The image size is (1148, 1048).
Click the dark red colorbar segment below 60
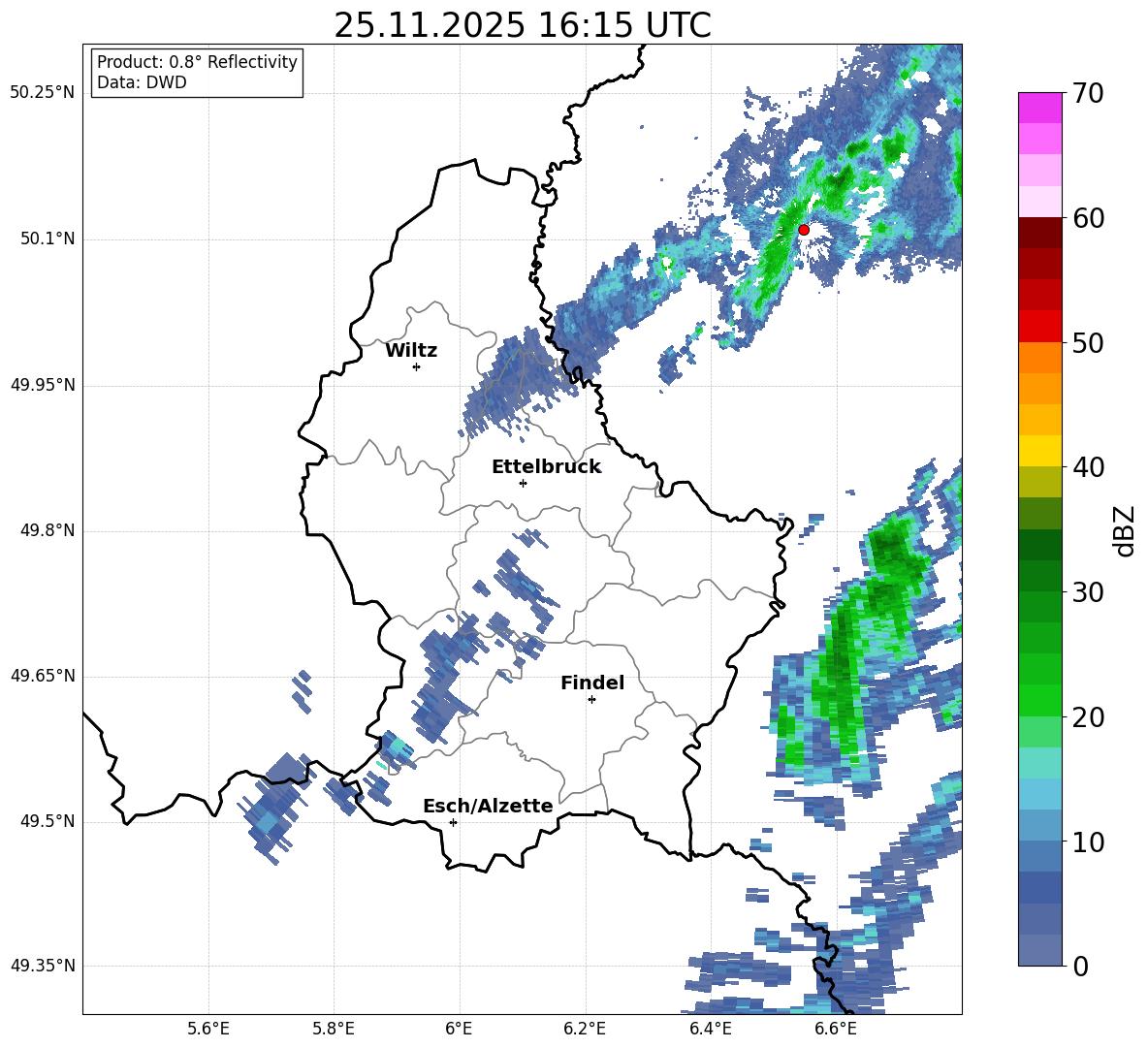1040,233
